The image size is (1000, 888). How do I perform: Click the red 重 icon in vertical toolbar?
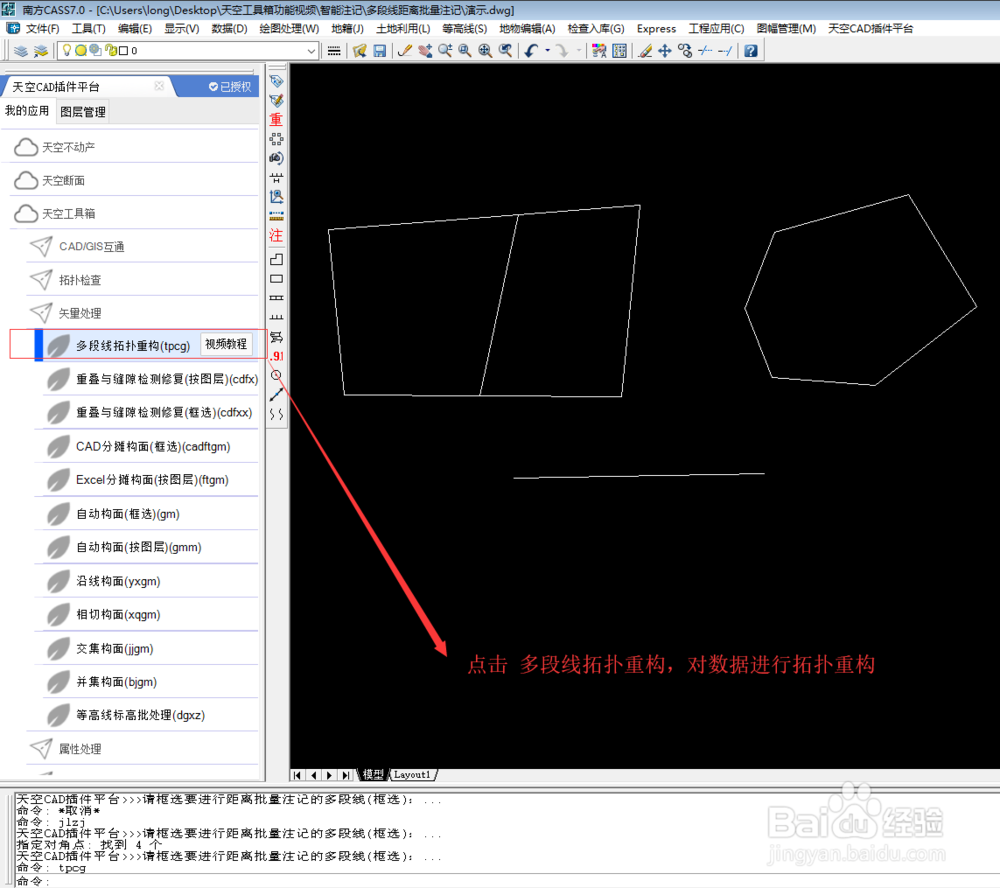pos(276,119)
